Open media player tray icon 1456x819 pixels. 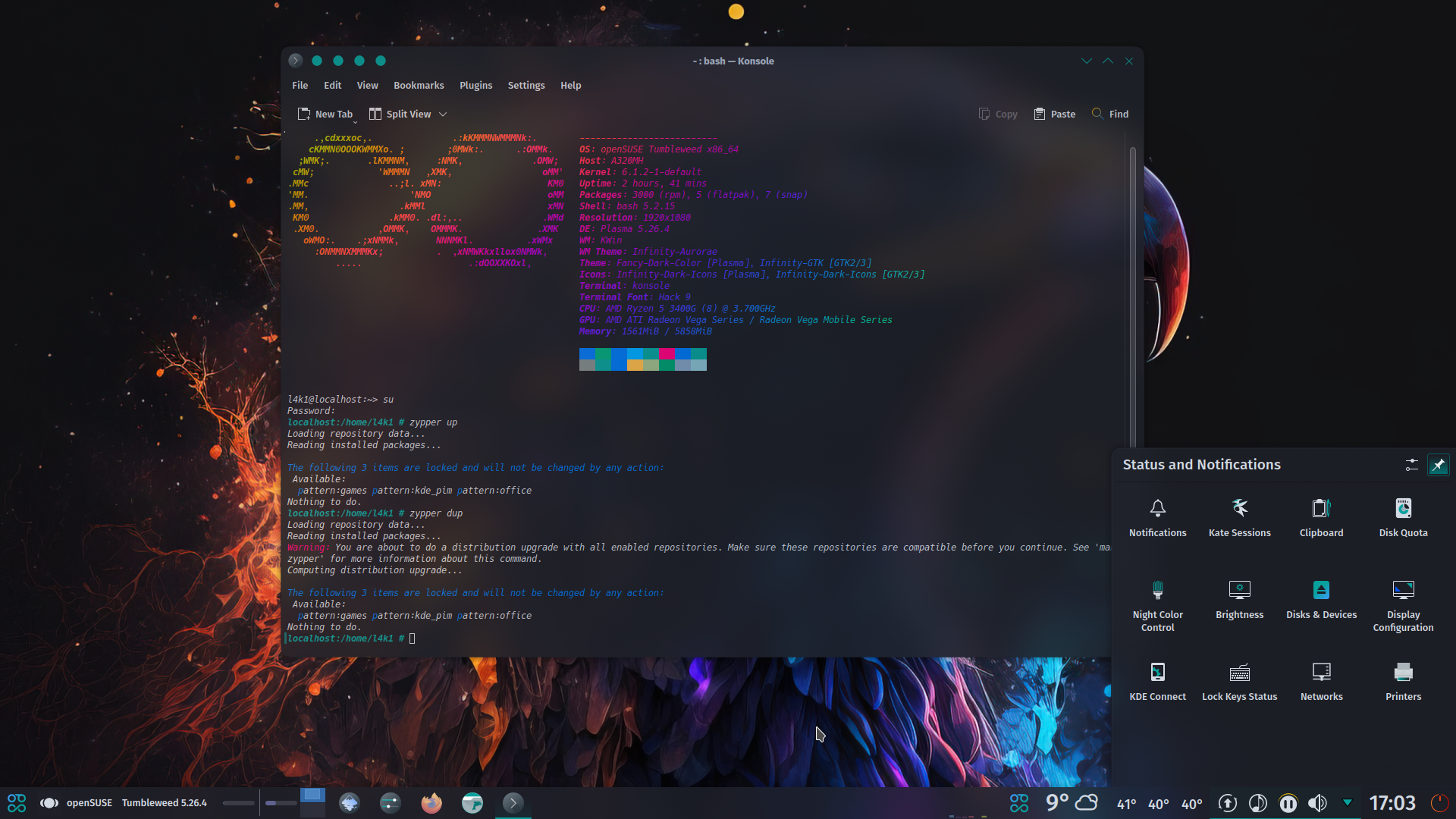[x=1258, y=803]
